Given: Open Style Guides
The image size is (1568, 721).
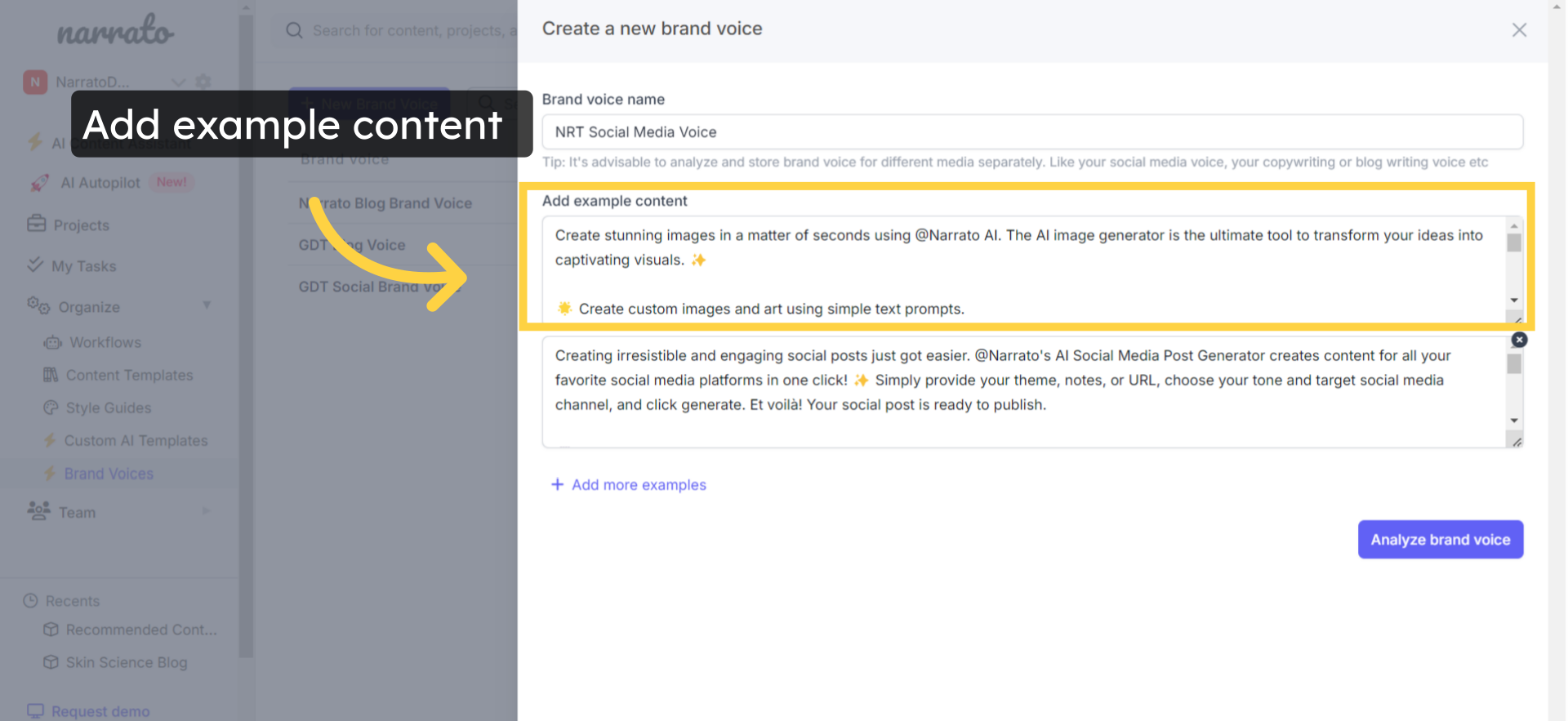Looking at the screenshot, I should [109, 407].
